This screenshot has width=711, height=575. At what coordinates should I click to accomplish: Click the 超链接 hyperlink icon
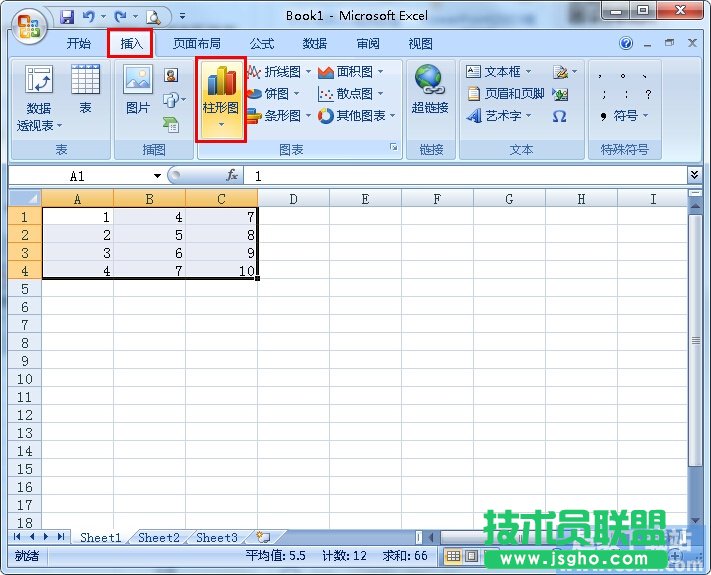click(x=429, y=90)
